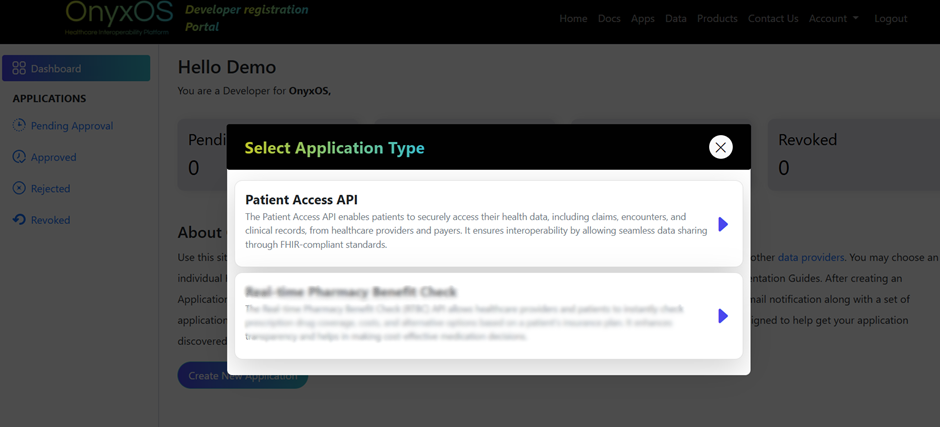Select Data in the top menu

pyautogui.click(x=676, y=18)
